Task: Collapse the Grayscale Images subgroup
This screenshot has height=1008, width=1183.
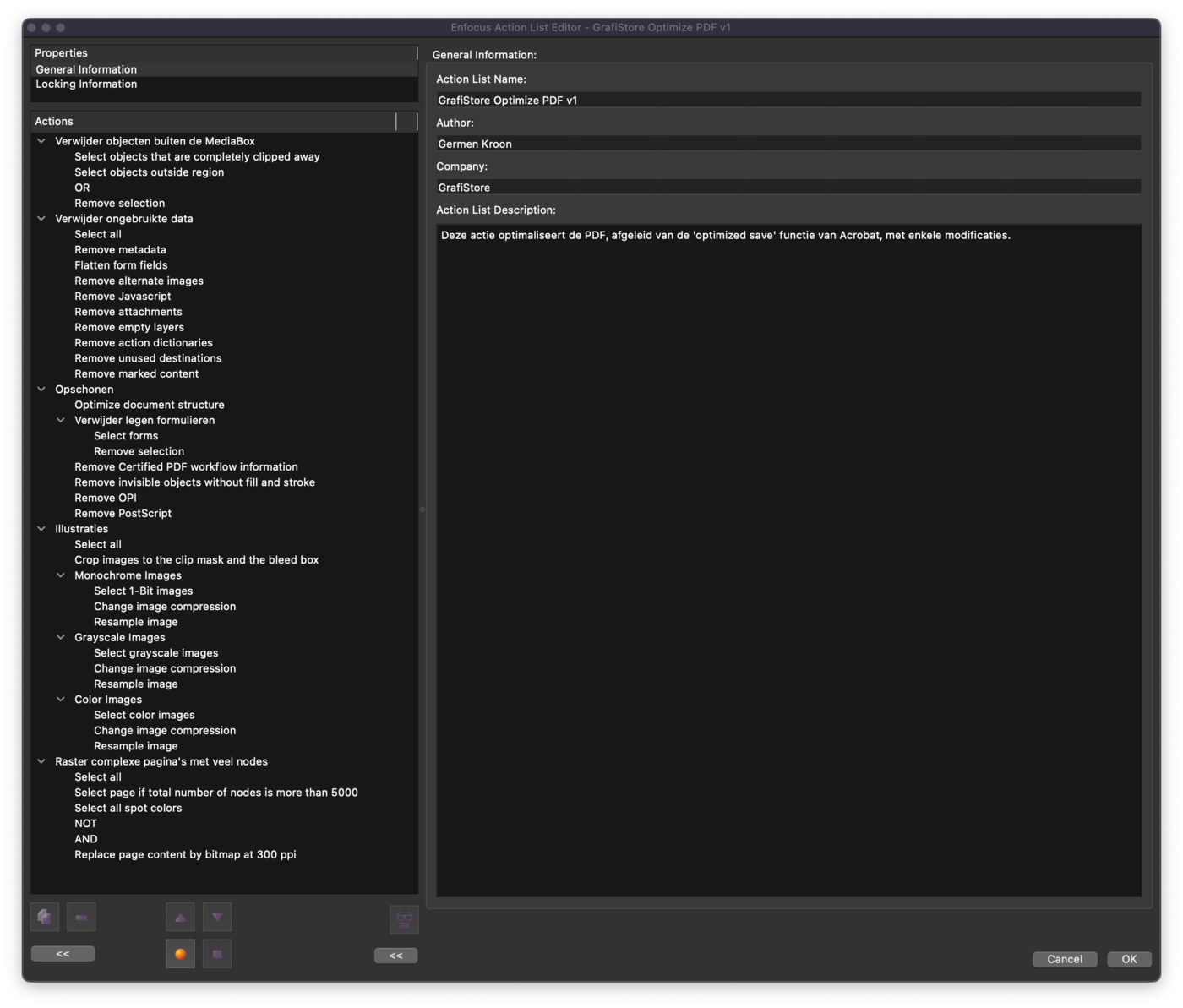Action: tap(61, 637)
